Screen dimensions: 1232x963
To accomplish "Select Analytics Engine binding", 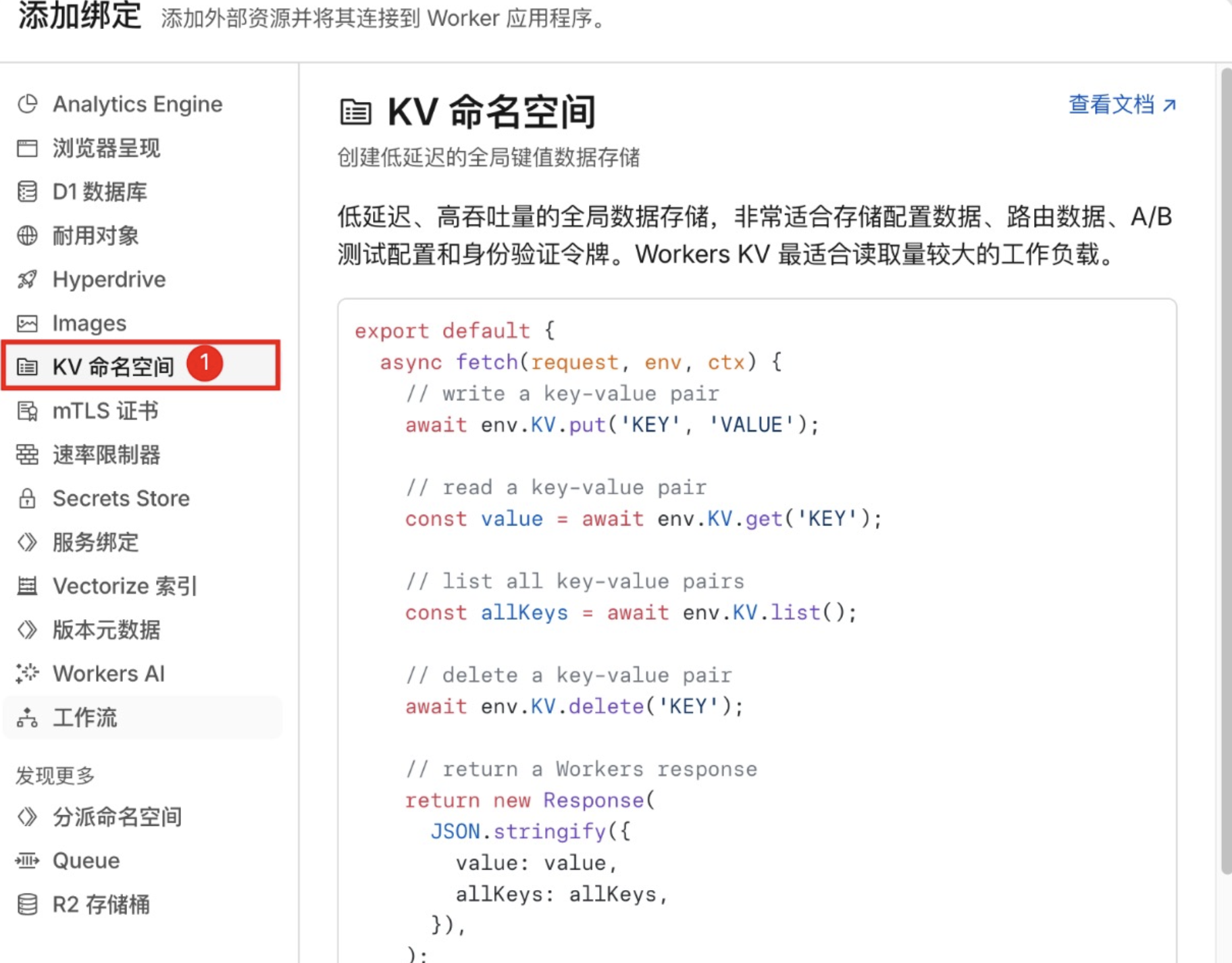I will (x=142, y=104).
